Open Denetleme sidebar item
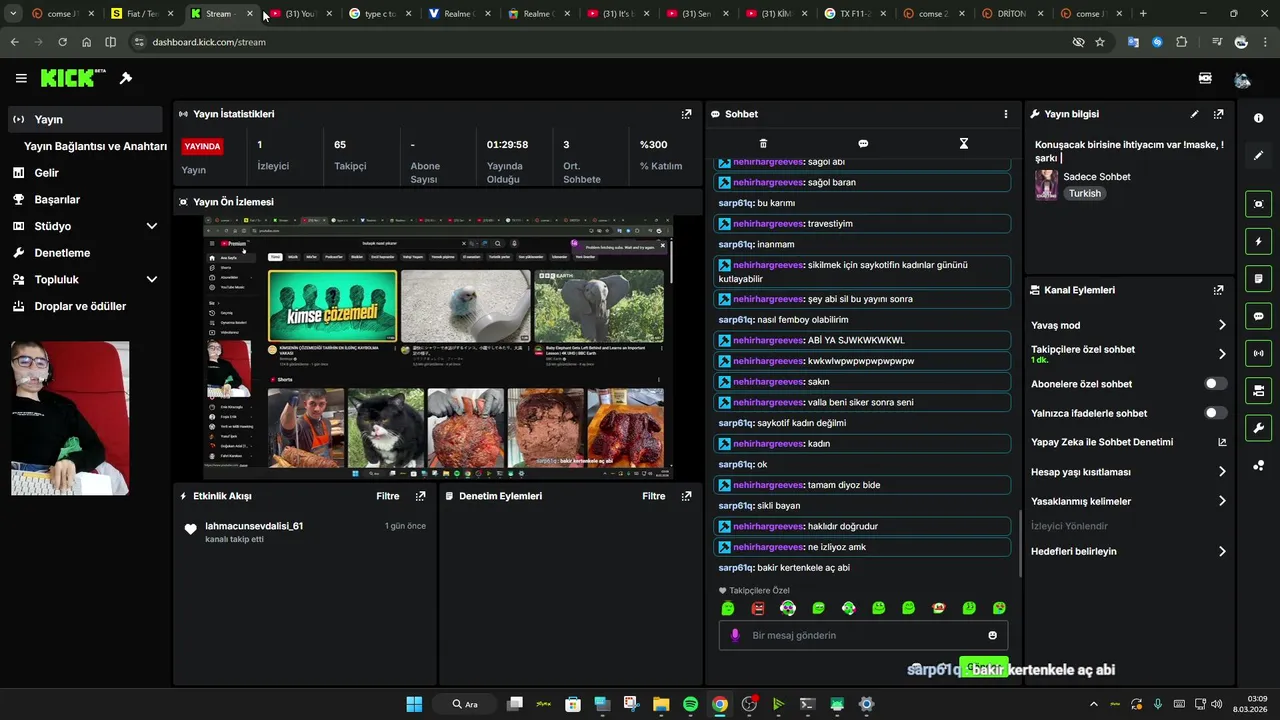Screen dimensions: 1280x720 pos(62,253)
